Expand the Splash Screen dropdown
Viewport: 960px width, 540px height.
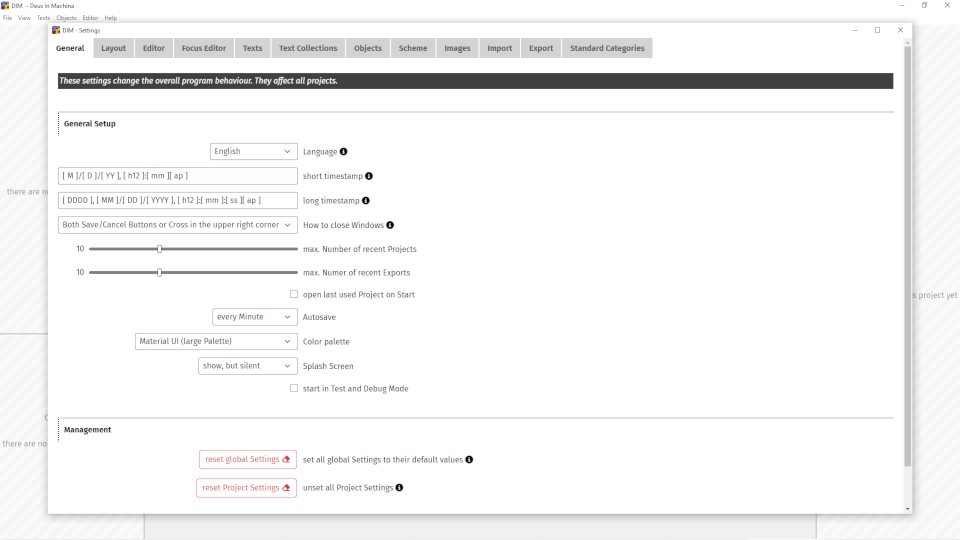click(x=247, y=366)
